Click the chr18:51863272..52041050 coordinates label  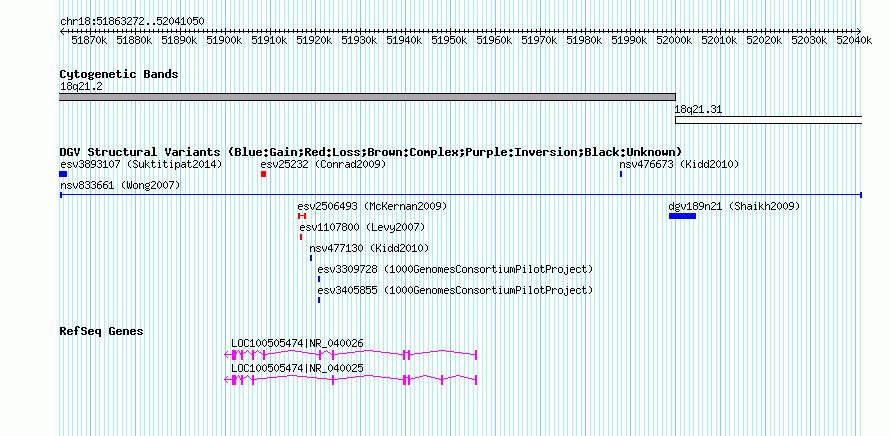pos(132,22)
